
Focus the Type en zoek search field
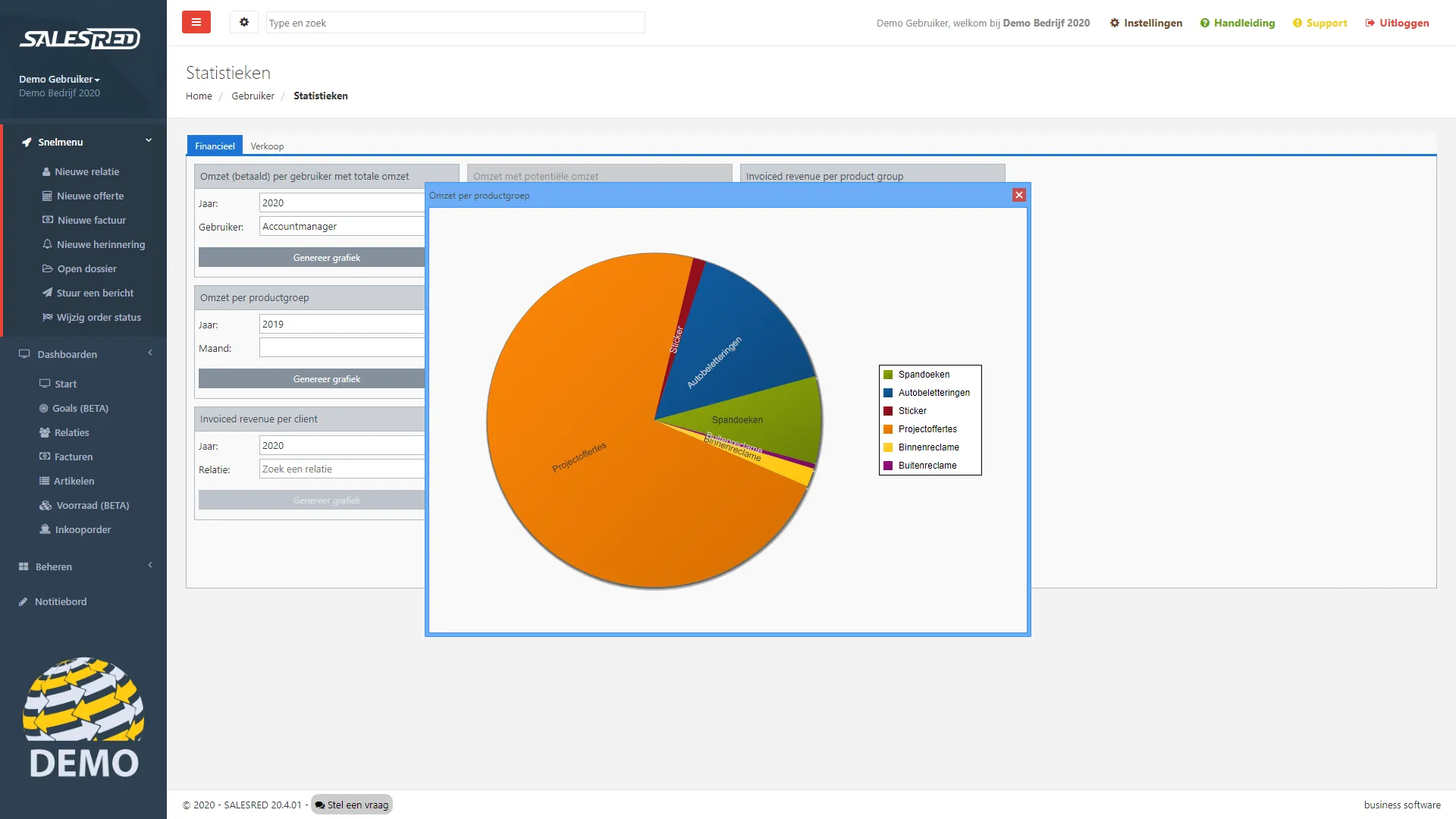[x=455, y=23]
